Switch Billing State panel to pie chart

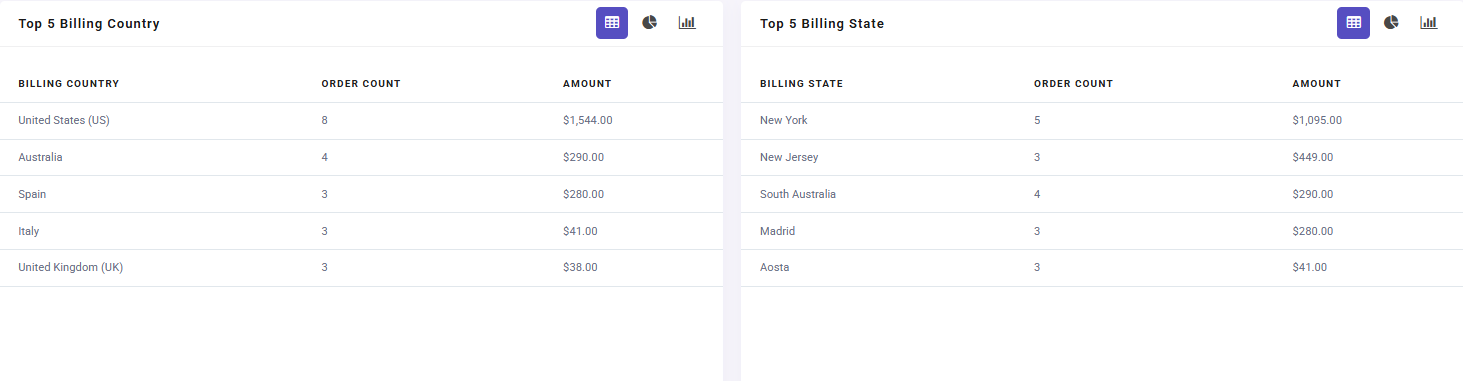coord(1391,23)
